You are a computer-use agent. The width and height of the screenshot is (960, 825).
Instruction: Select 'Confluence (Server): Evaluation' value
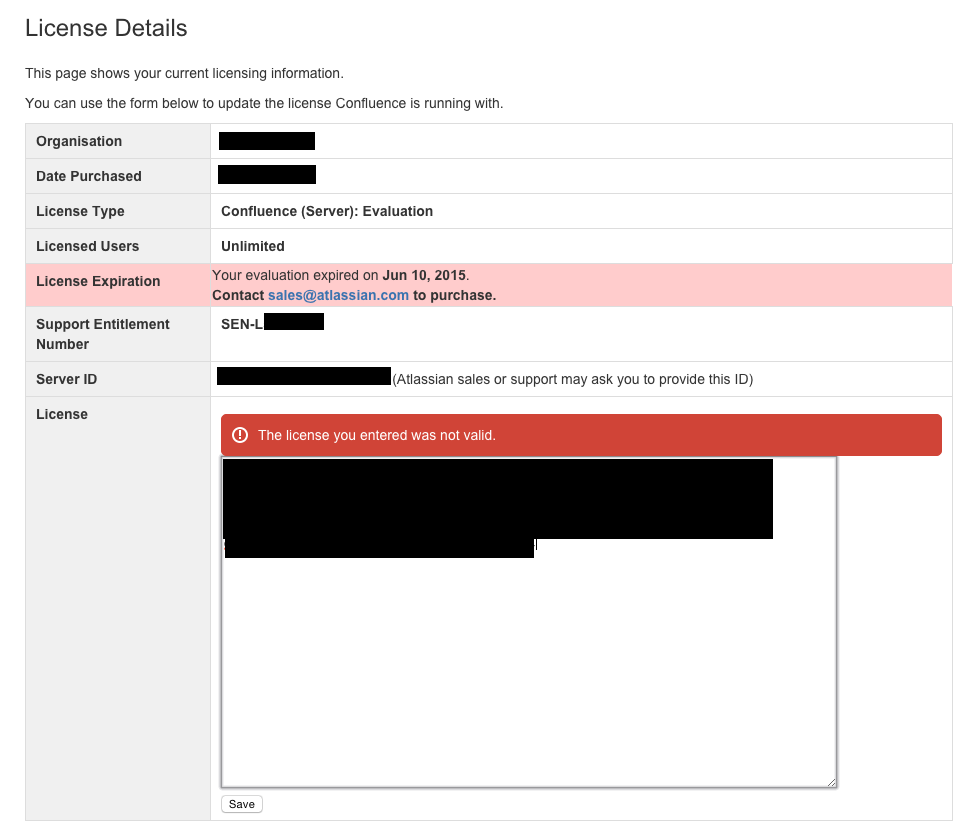[x=327, y=211]
